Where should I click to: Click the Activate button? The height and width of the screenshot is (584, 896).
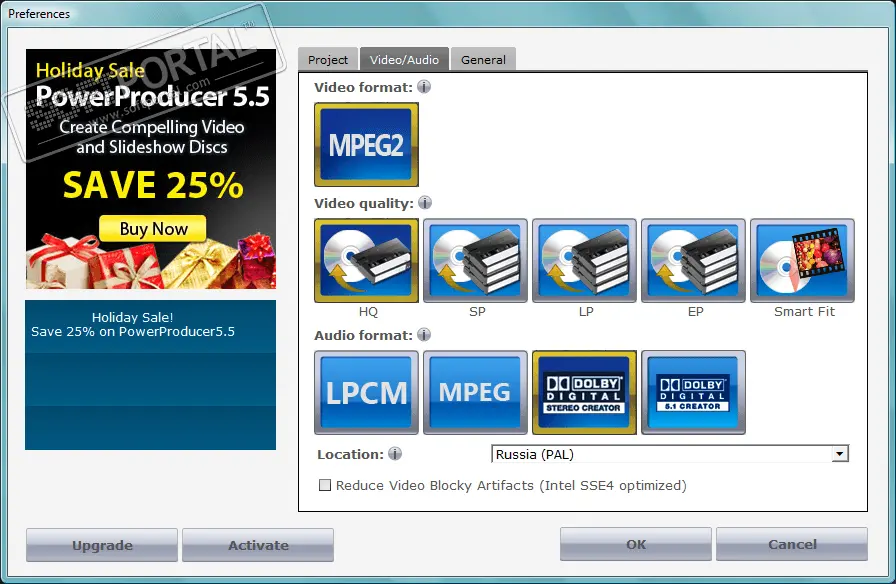click(x=258, y=546)
